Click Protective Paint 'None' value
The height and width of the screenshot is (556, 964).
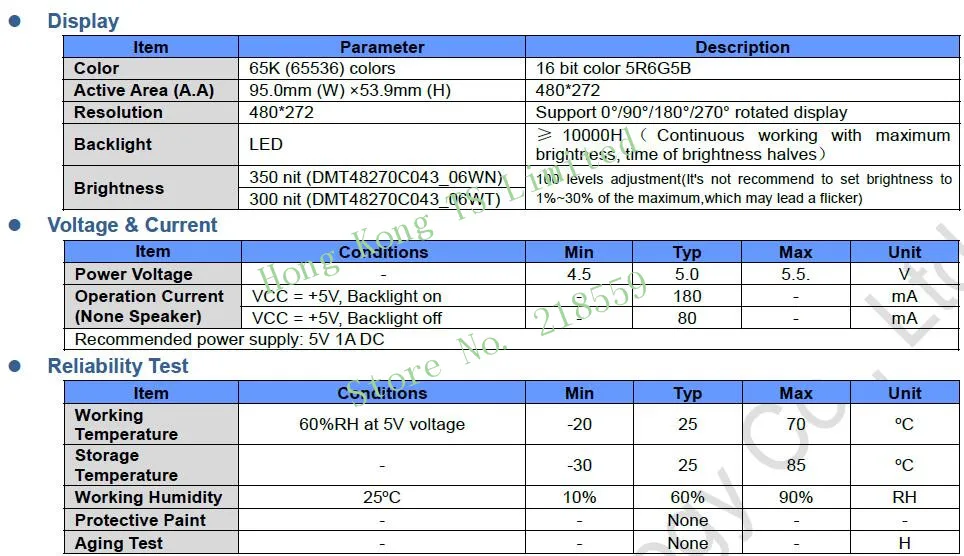coord(687,520)
